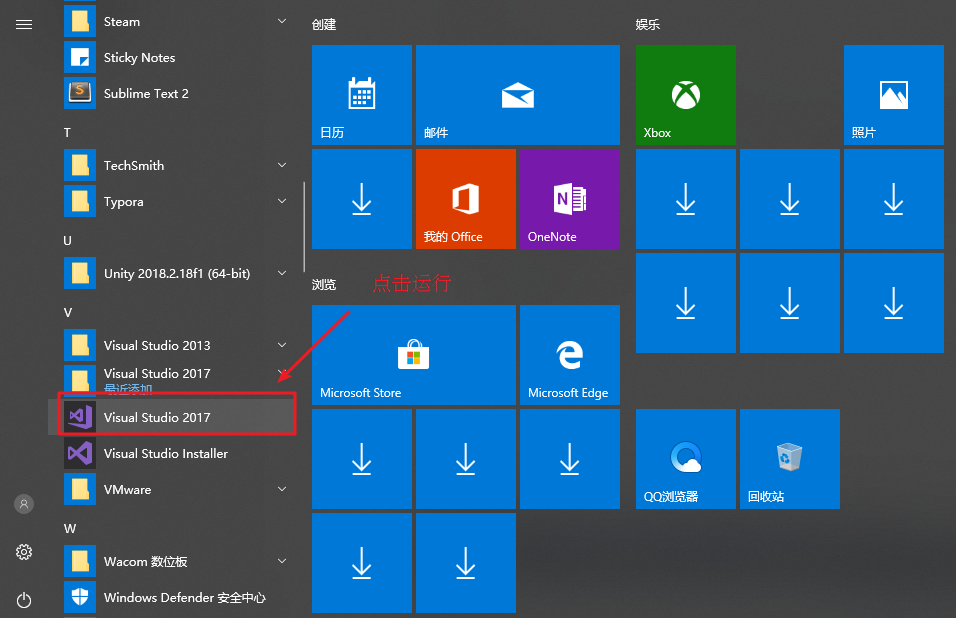The height and width of the screenshot is (618, 956).
Task: Open the 我的 Office tile
Action: click(x=465, y=199)
